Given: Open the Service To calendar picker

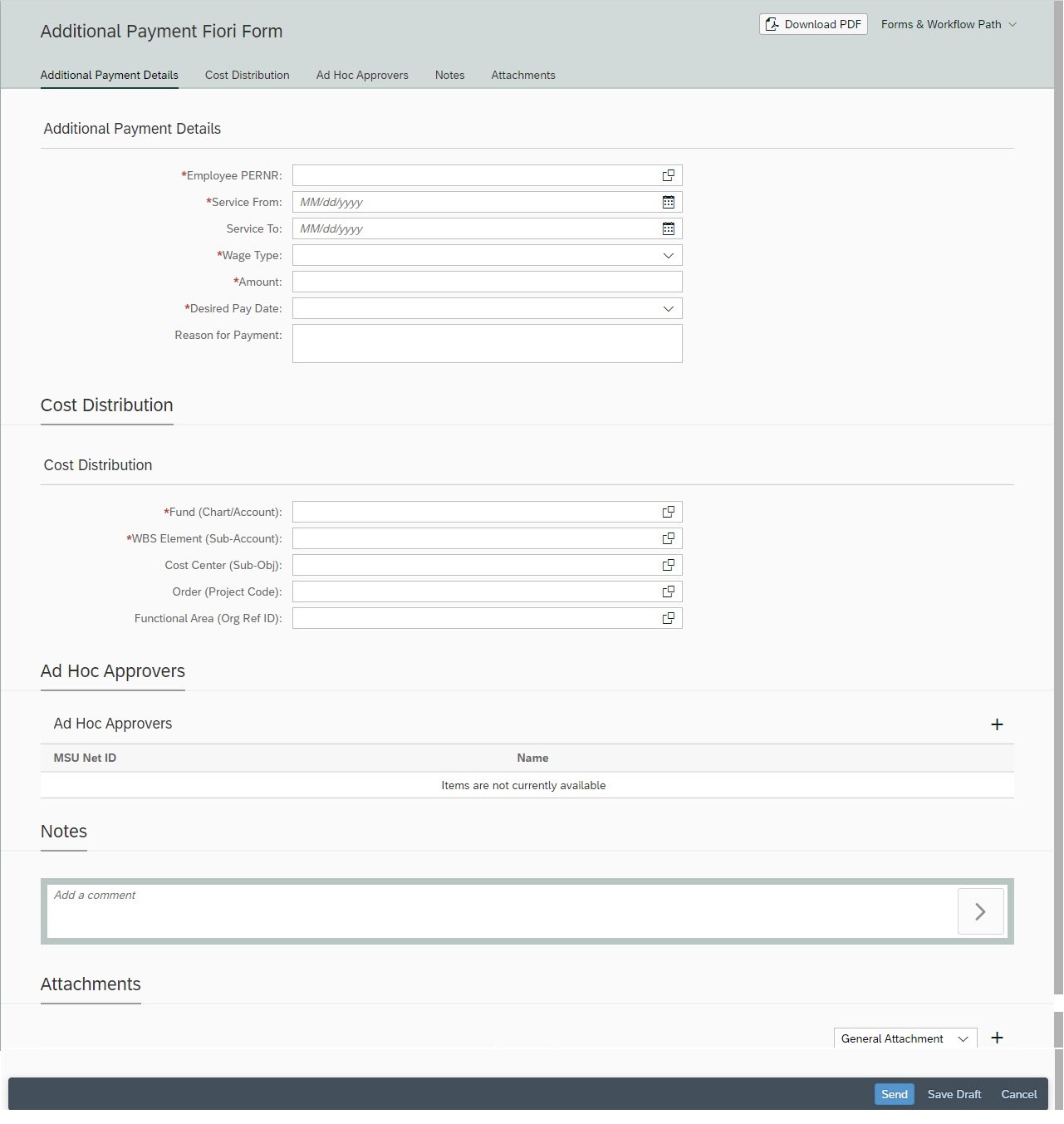Looking at the screenshot, I should pyautogui.click(x=668, y=228).
